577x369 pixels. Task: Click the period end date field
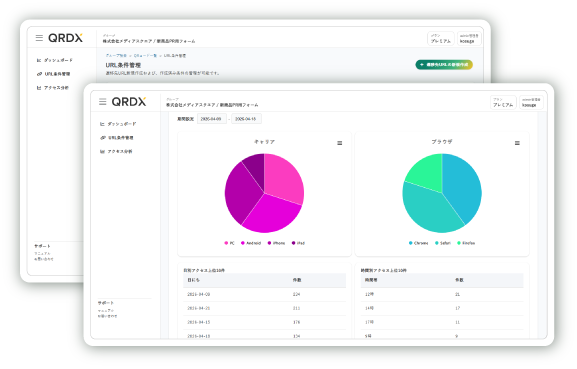(x=246, y=119)
